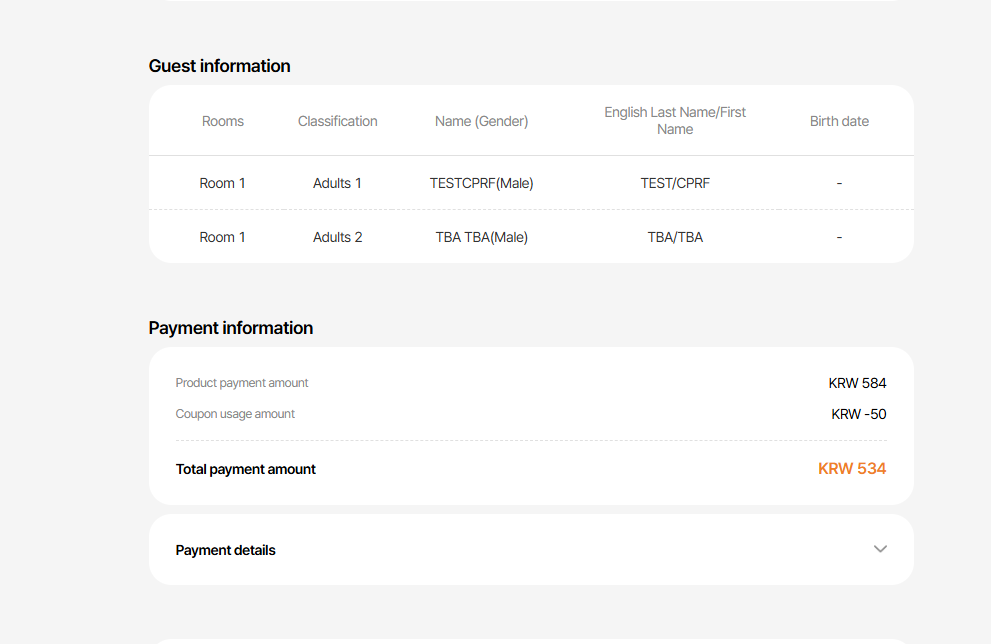Click the TEST/CPRF English name cell
This screenshot has width=991, height=644.
click(x=675, y=183)
